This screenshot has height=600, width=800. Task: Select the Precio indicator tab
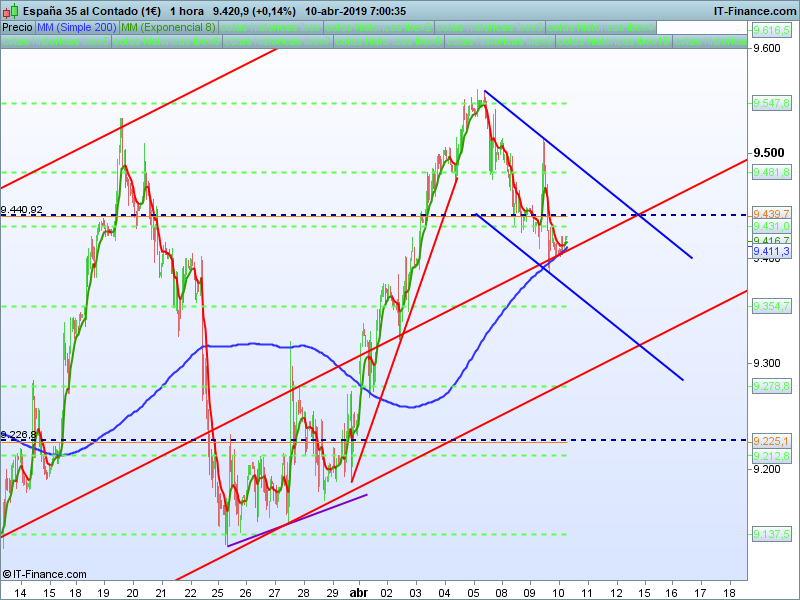17,28
